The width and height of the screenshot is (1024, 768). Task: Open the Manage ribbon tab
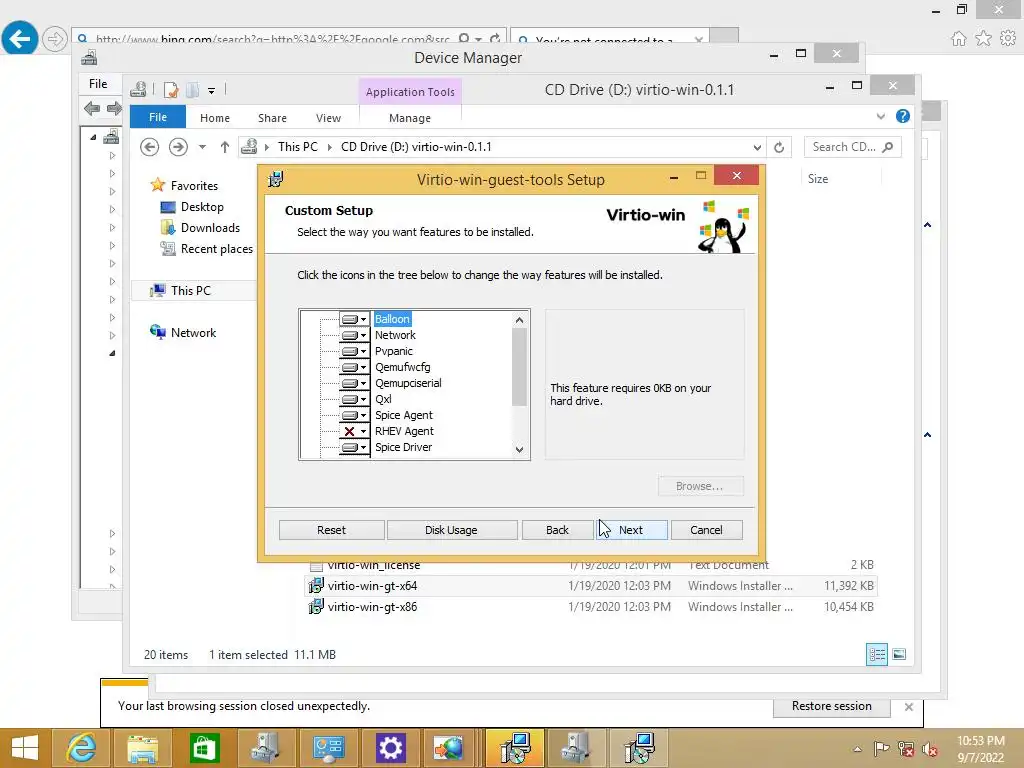point(409,118)
